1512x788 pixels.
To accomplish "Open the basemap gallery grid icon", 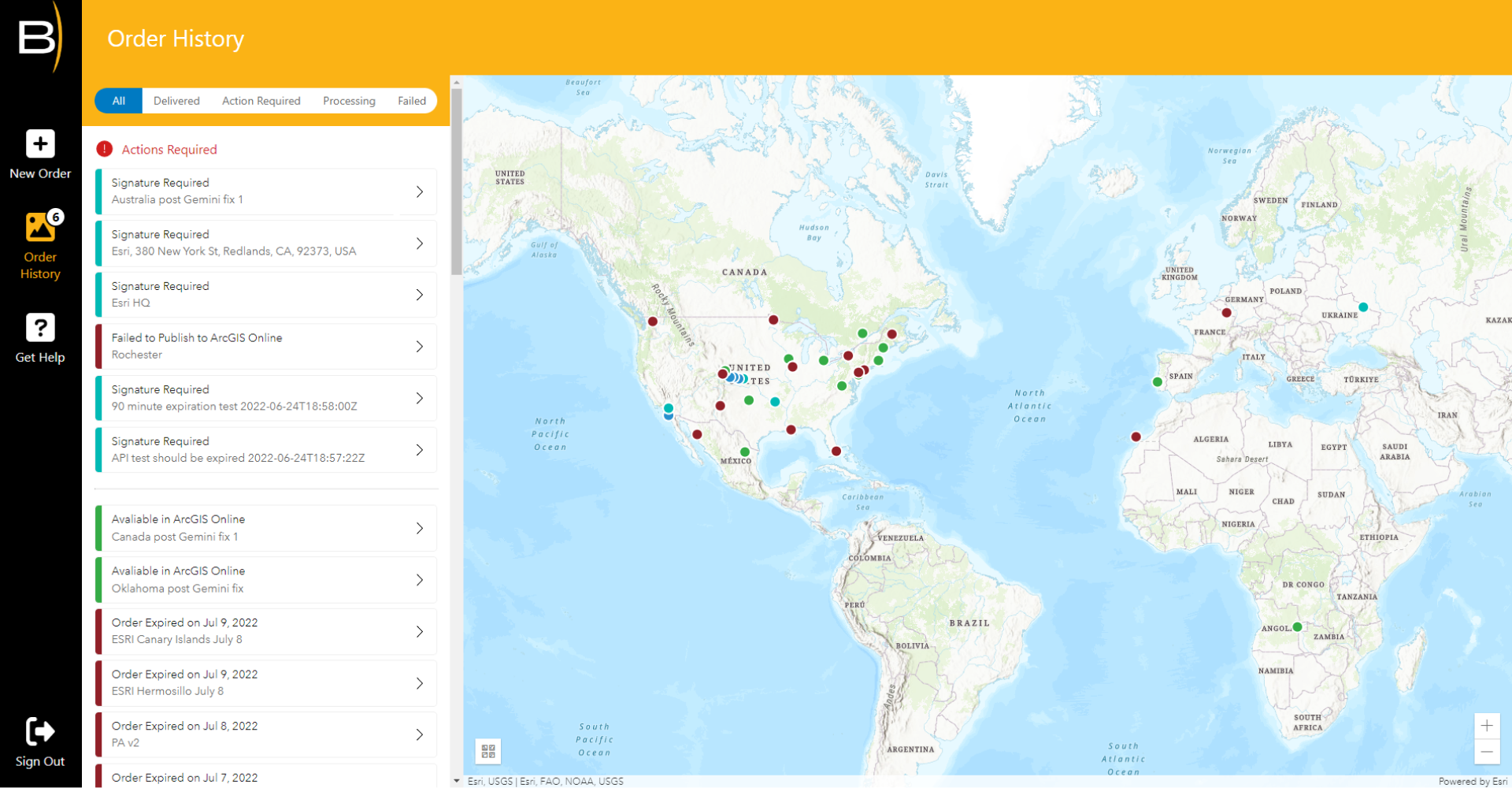I will (488, 751).
